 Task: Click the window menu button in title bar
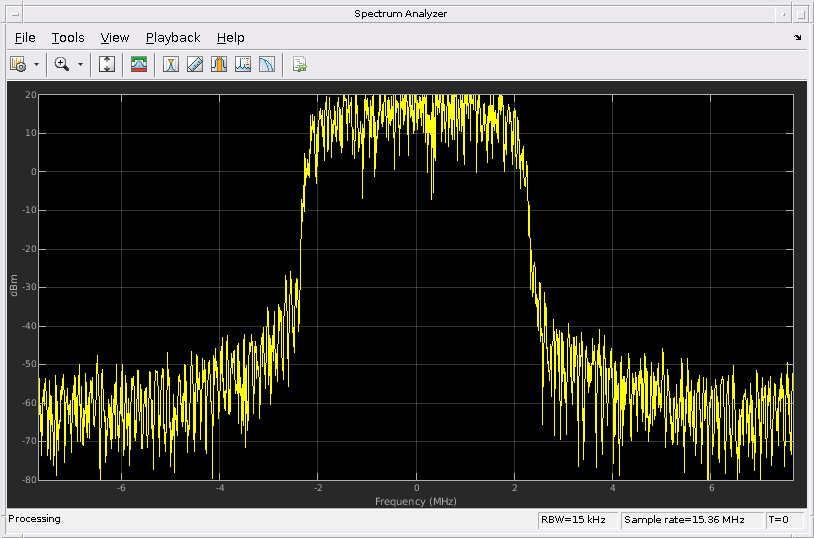tap(12, 13)
